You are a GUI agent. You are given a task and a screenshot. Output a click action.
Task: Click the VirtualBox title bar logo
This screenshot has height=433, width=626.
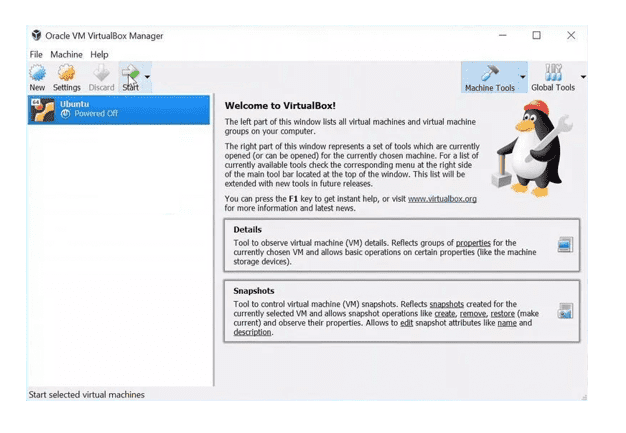tap(36, 35)
